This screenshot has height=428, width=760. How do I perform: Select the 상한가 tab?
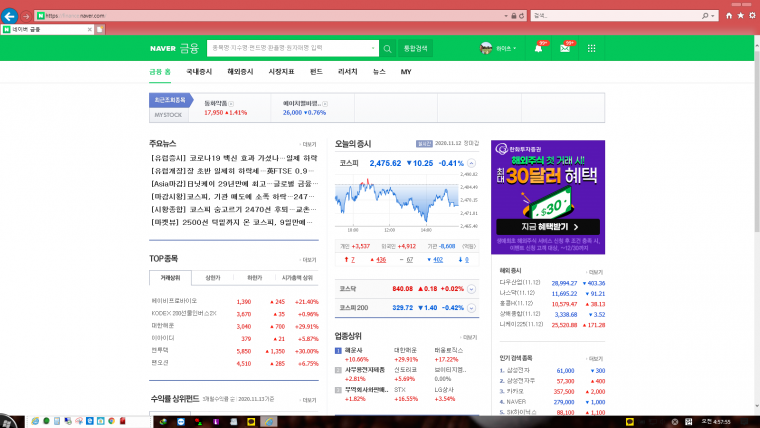213,278
